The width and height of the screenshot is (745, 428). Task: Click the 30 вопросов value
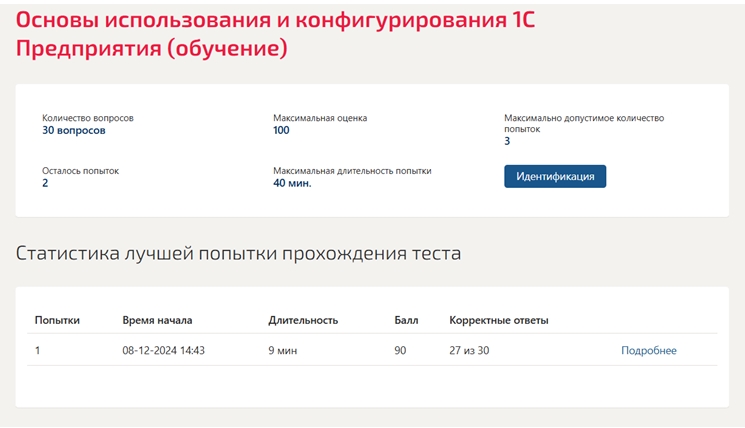tap(74, 130)
